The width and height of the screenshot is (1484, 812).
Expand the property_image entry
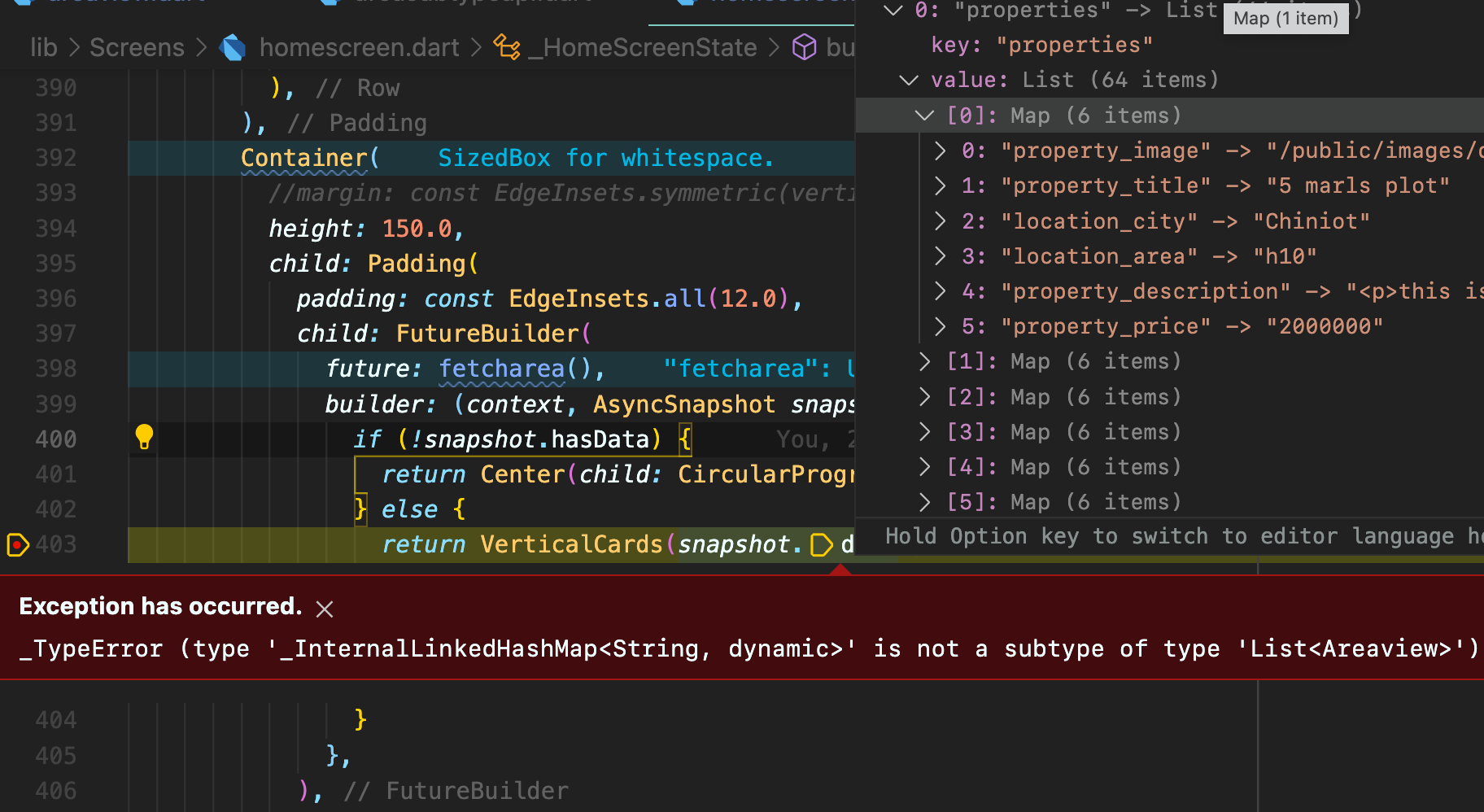pos(941,151)
